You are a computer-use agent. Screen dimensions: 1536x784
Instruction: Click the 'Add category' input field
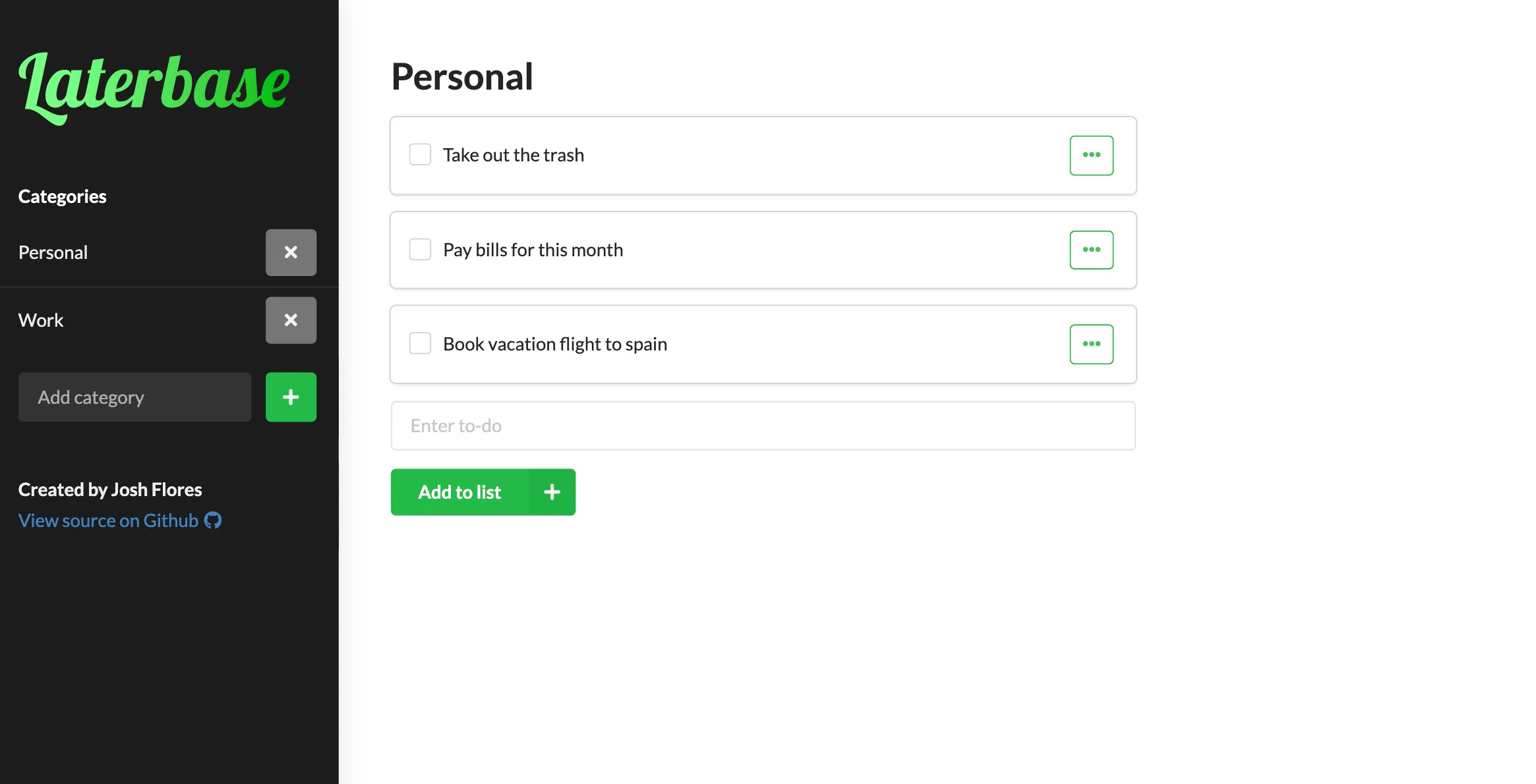[x=134, y=397]
